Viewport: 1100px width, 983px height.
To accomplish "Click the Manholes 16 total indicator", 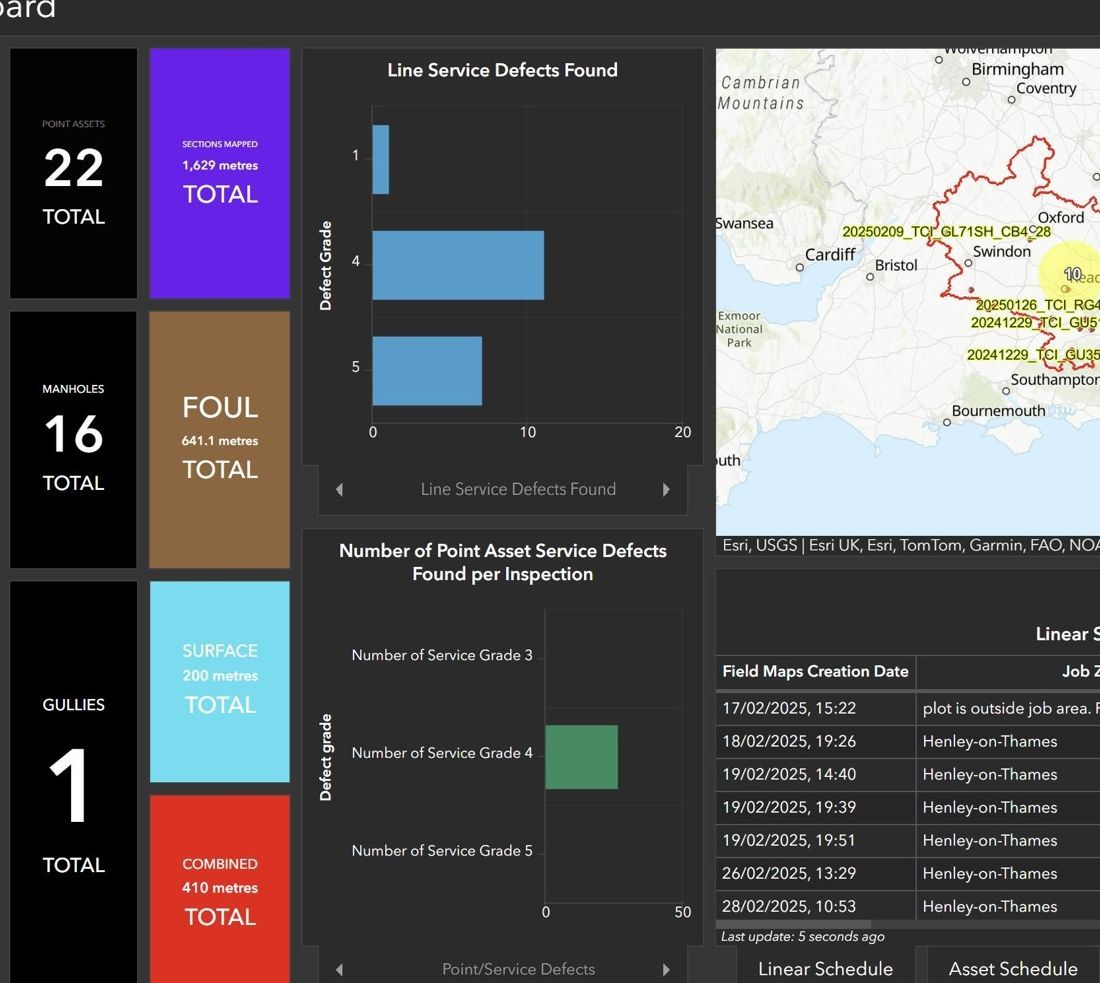I will (73, 439).
